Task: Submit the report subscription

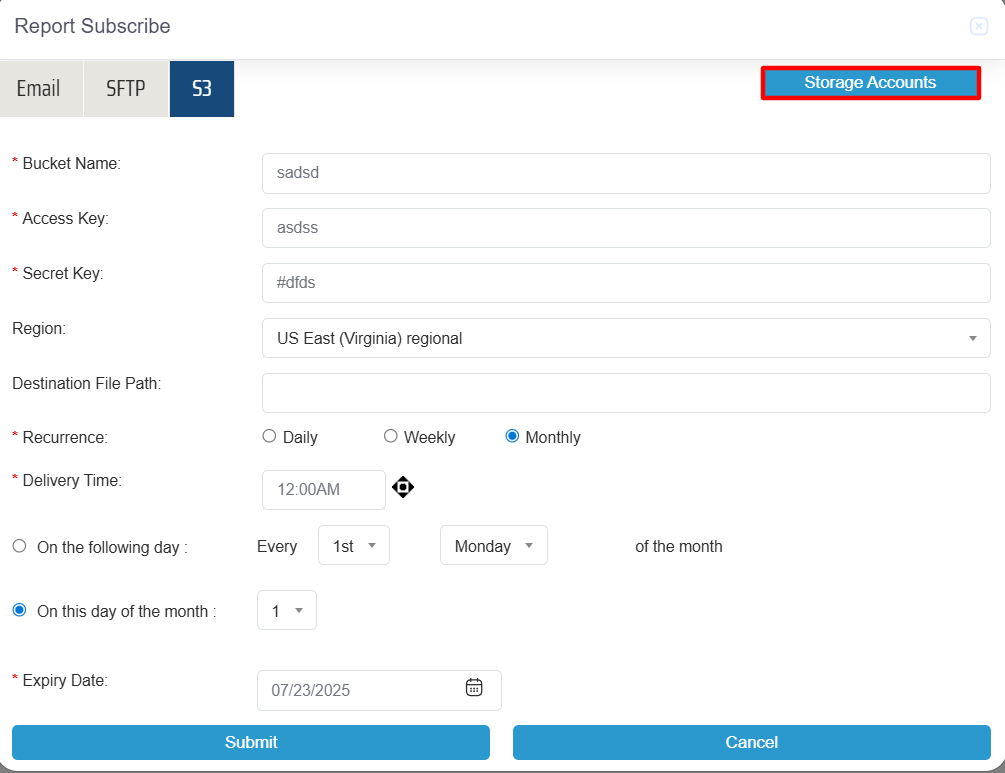Action: pos(251,742)
